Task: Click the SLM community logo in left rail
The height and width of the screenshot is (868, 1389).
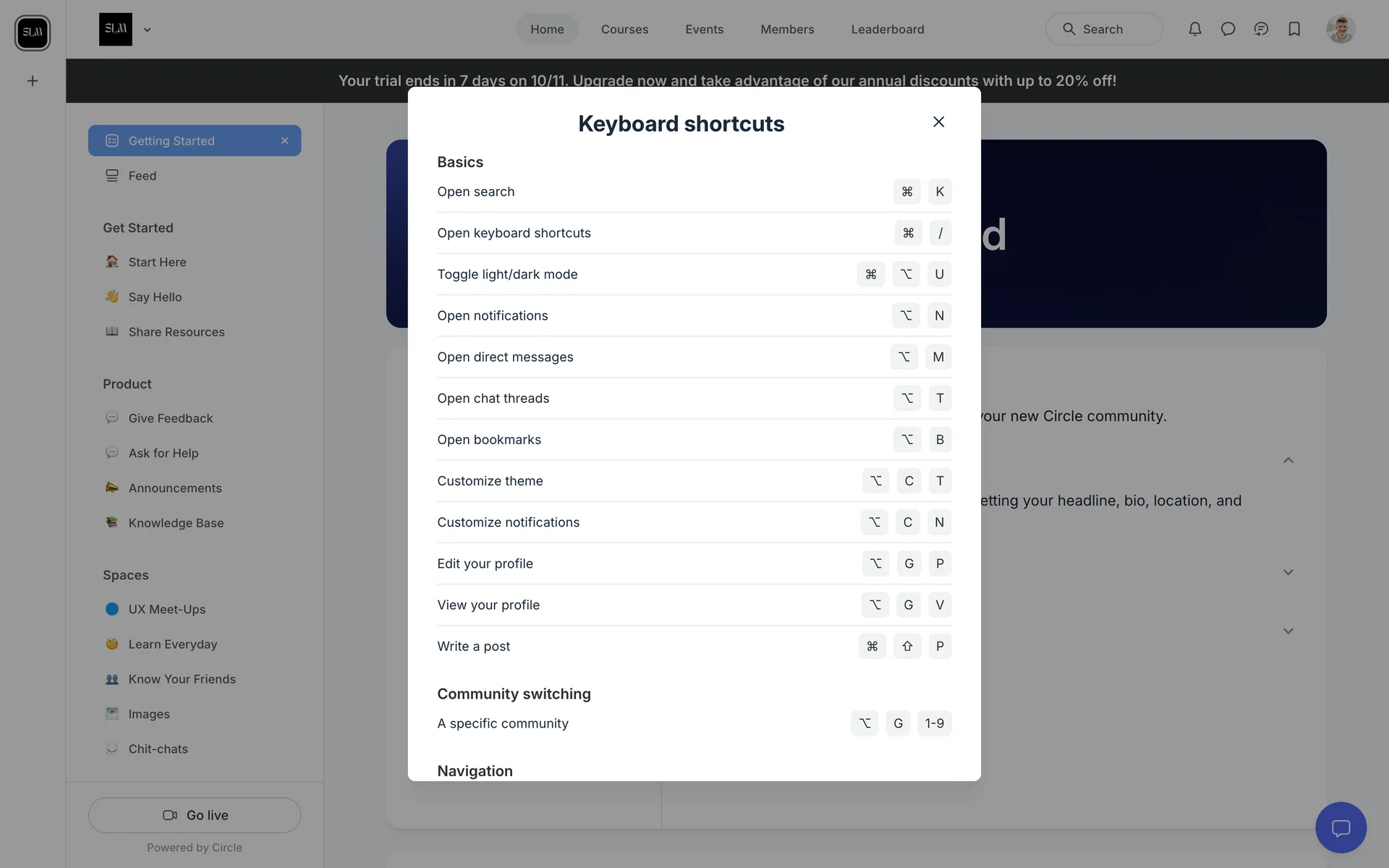Action: (x=33, y=33)
